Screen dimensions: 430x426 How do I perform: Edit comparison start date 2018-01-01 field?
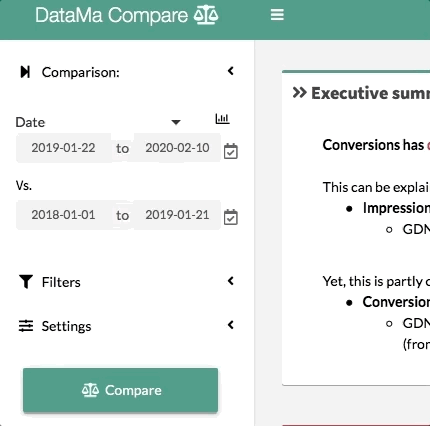63,215
